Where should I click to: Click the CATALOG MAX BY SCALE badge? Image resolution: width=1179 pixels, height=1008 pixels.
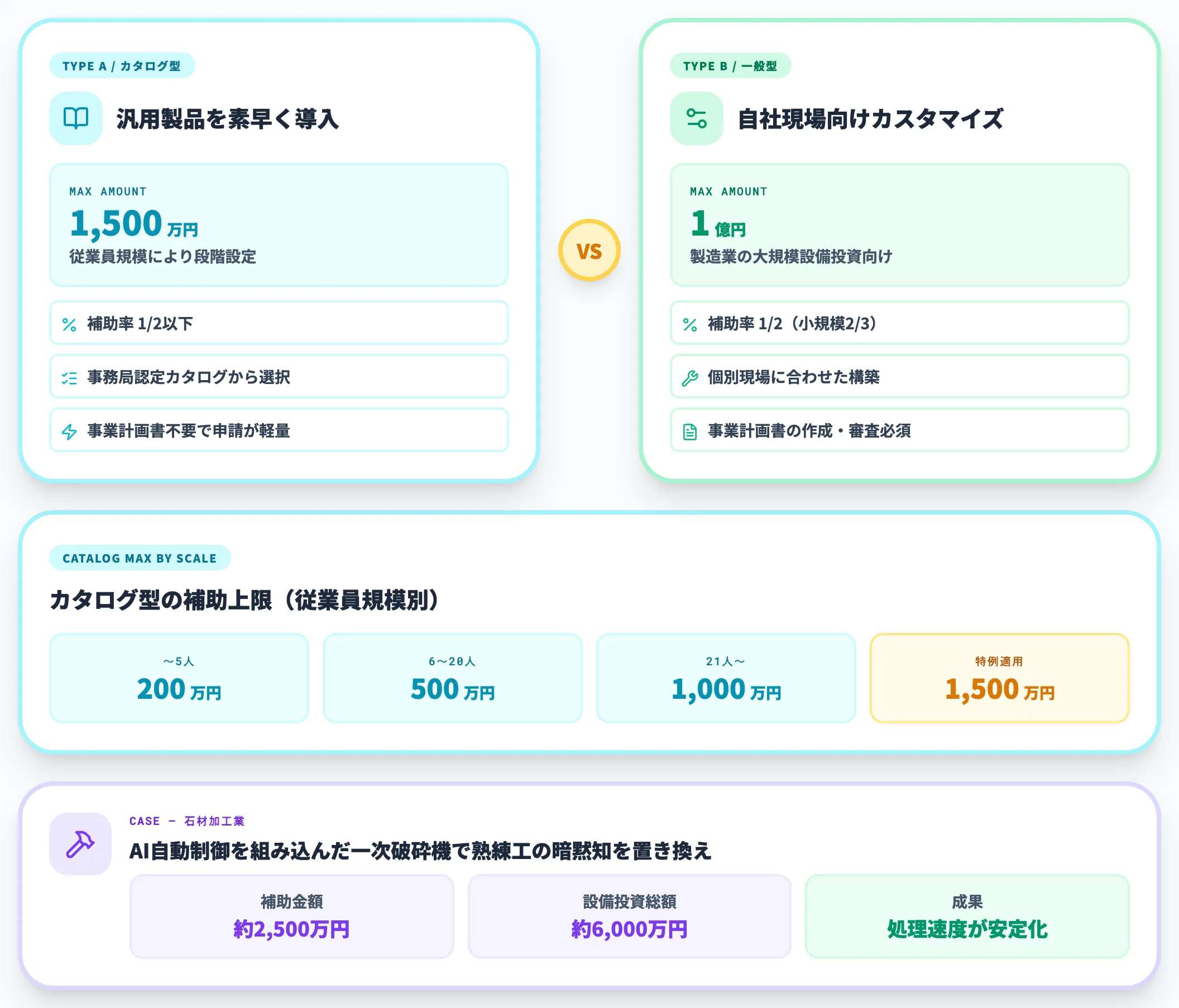[x=140, y=558]
